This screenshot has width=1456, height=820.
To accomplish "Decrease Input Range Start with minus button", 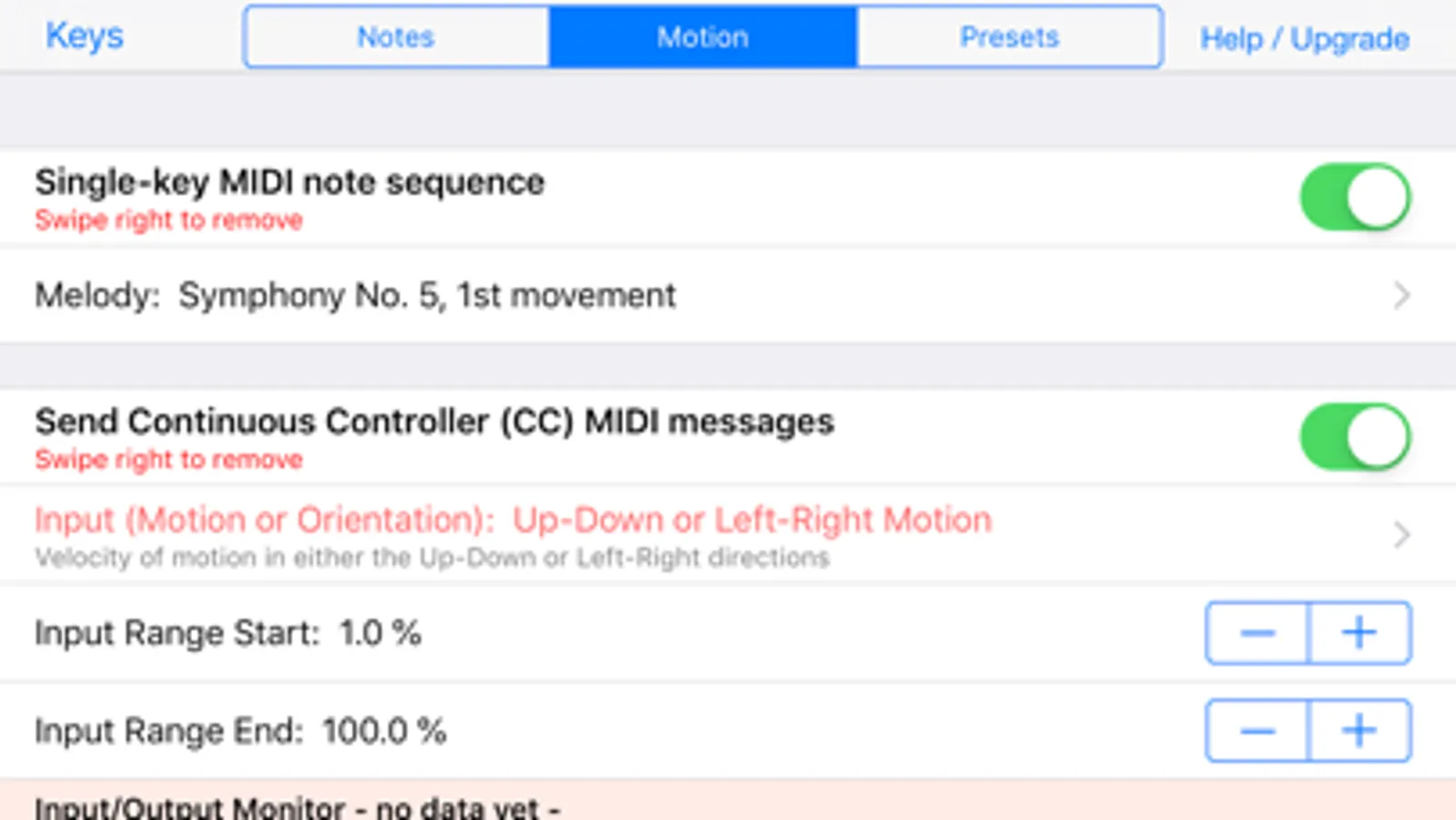I will pyautogui.click(x=1257, y=633).
